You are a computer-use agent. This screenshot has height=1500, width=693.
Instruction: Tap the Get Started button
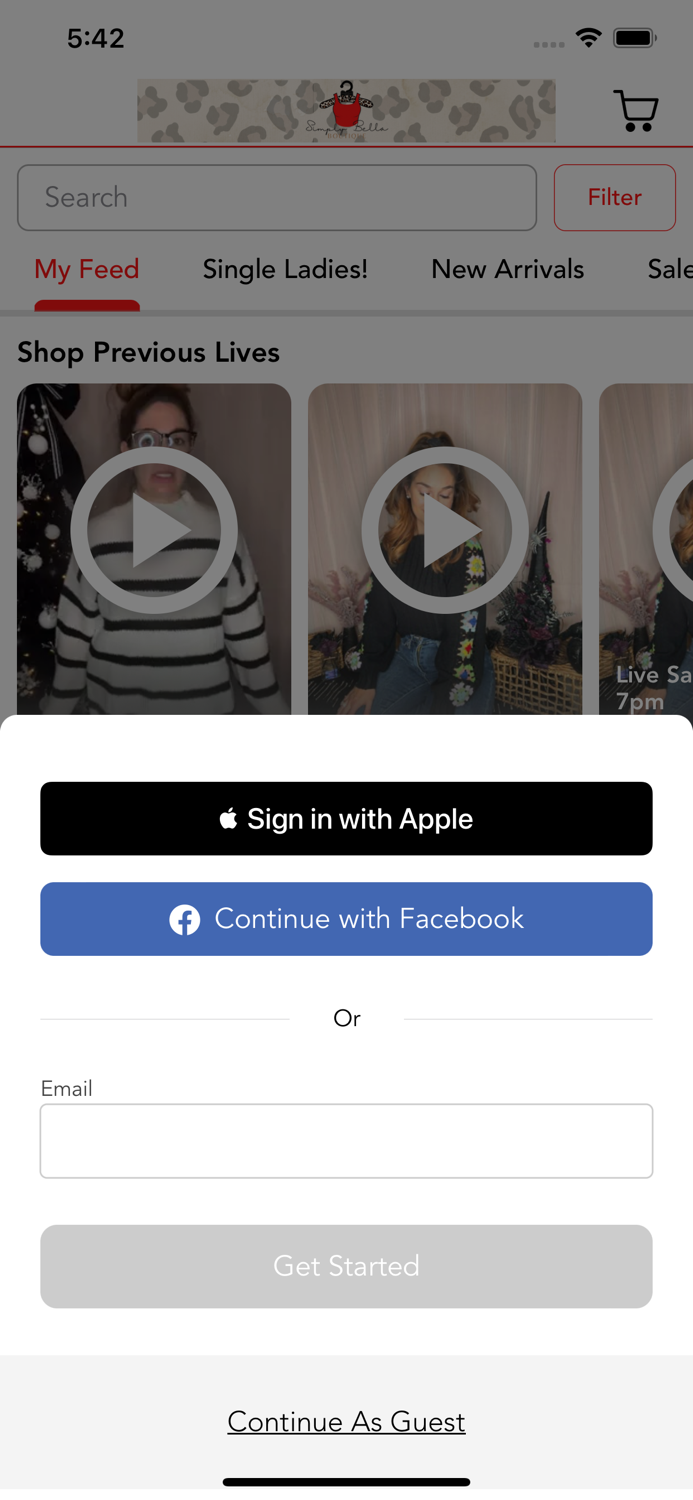[x=346, y=1266]
